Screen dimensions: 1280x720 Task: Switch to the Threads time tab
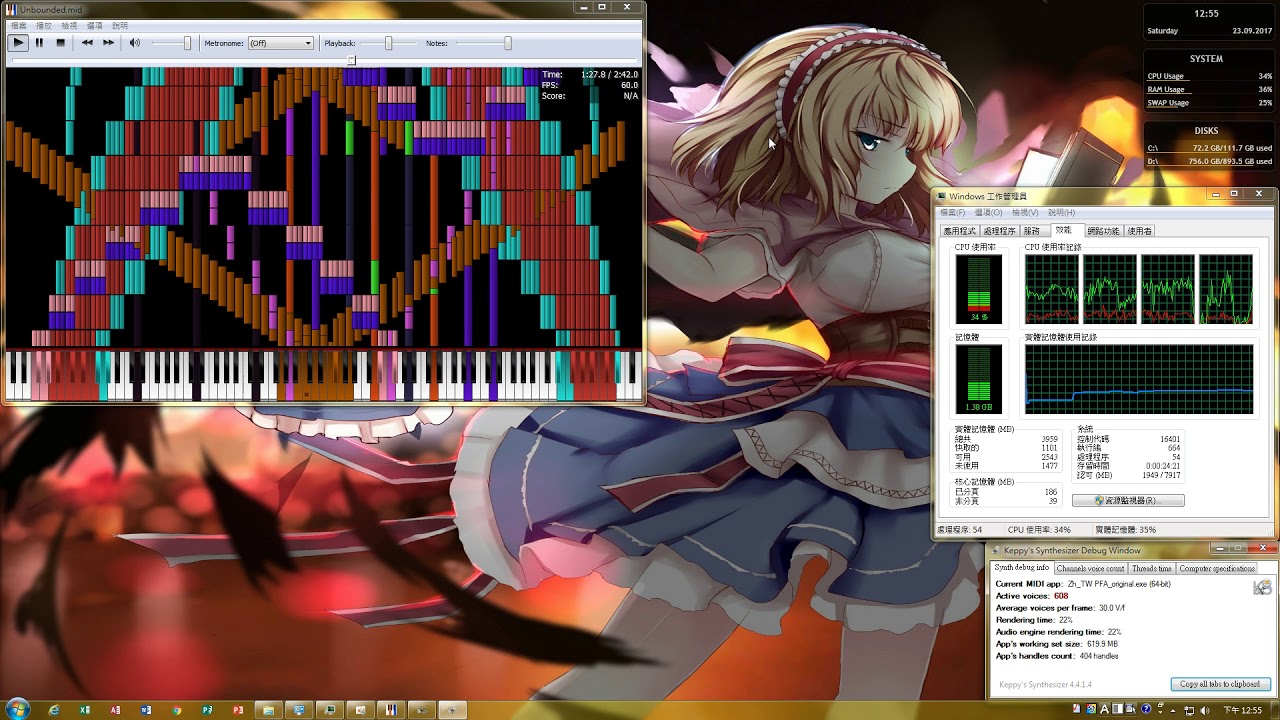[x=1152, y=569]
